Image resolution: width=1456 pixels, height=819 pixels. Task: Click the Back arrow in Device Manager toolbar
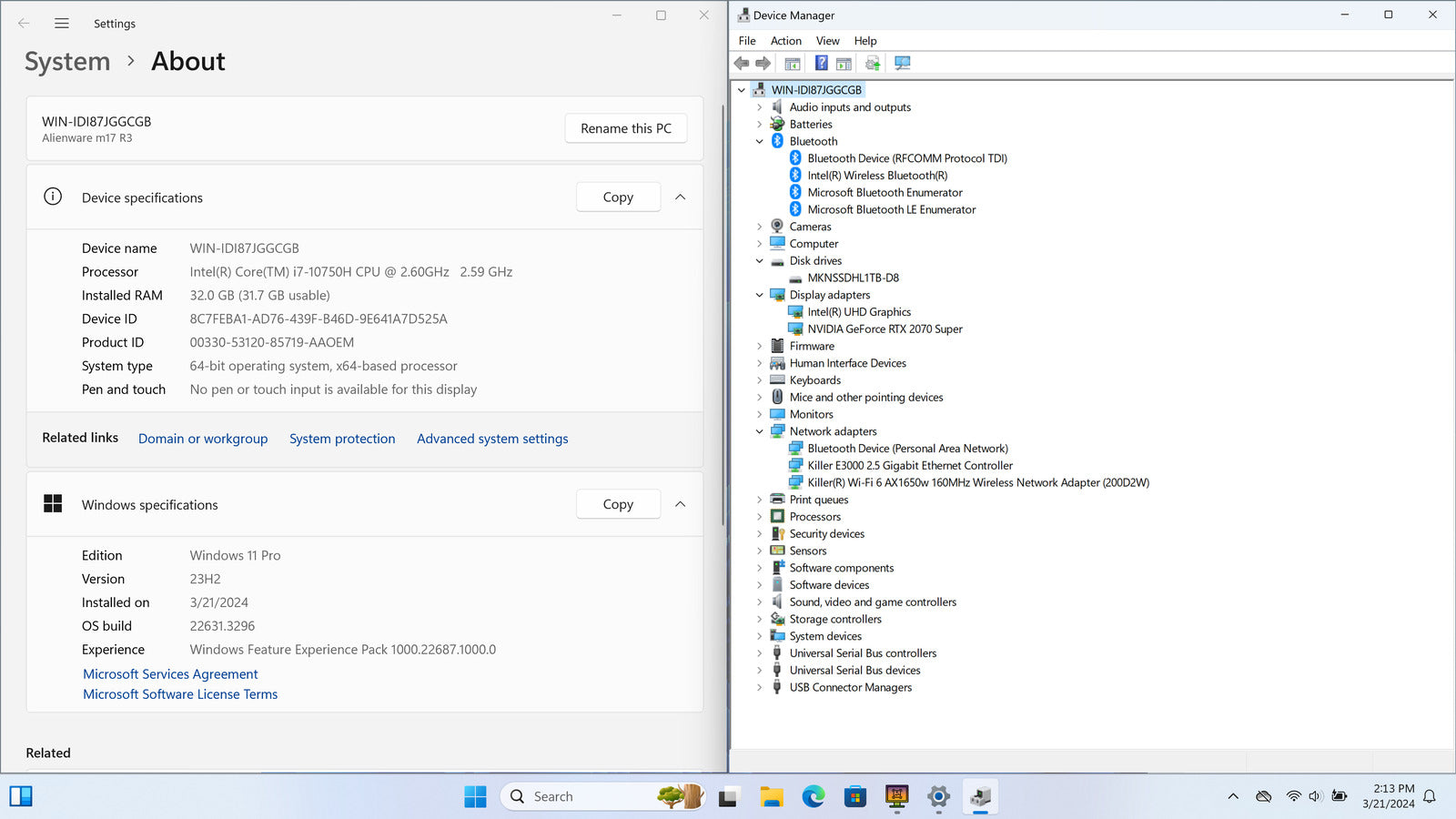point(742,63)
